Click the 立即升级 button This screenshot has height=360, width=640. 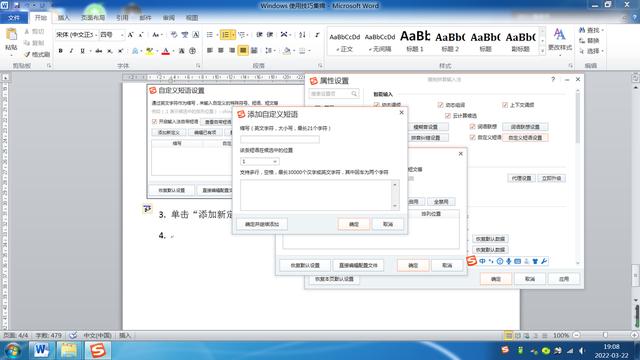coord(551,178)
